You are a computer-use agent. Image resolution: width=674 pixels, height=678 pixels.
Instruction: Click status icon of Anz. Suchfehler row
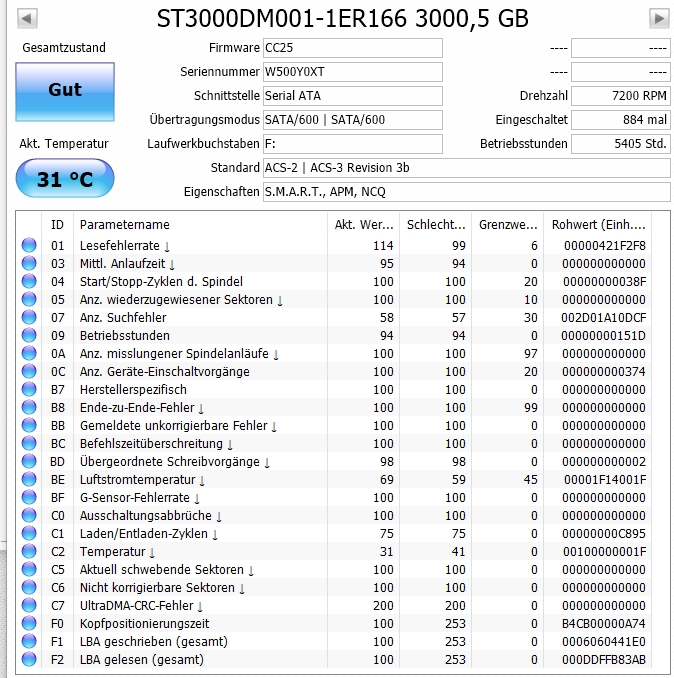pyautogui.click(x=29, y=317)
